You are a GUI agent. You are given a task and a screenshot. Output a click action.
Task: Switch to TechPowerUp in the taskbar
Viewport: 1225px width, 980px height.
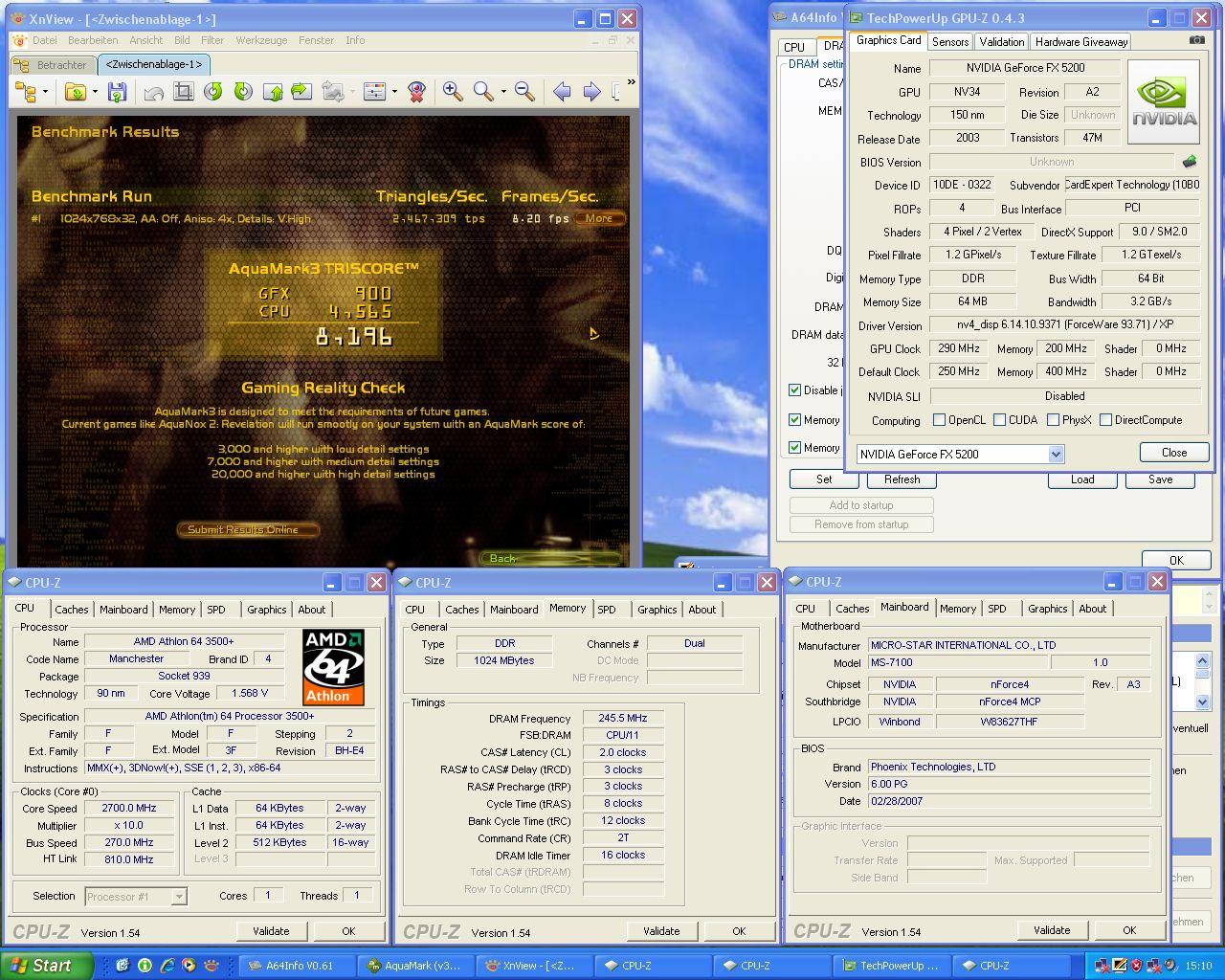tap(891, 966)
